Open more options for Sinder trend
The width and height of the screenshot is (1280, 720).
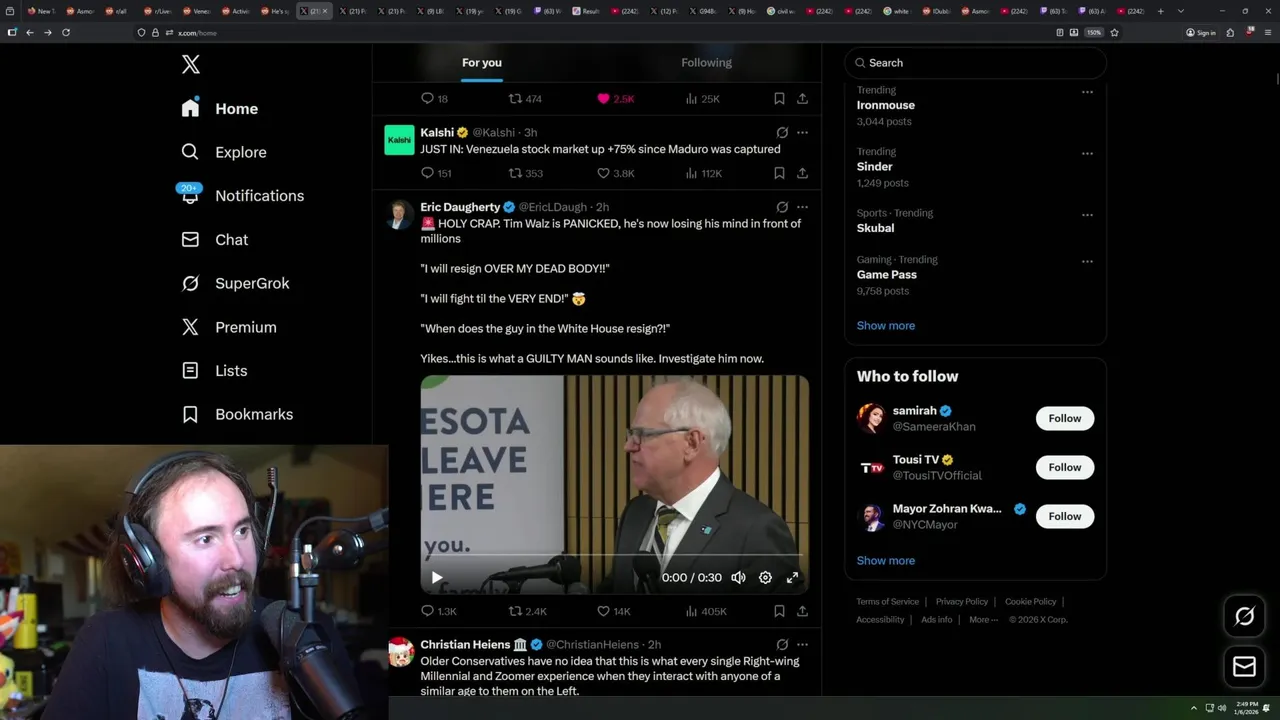(x=1087, y=154)
